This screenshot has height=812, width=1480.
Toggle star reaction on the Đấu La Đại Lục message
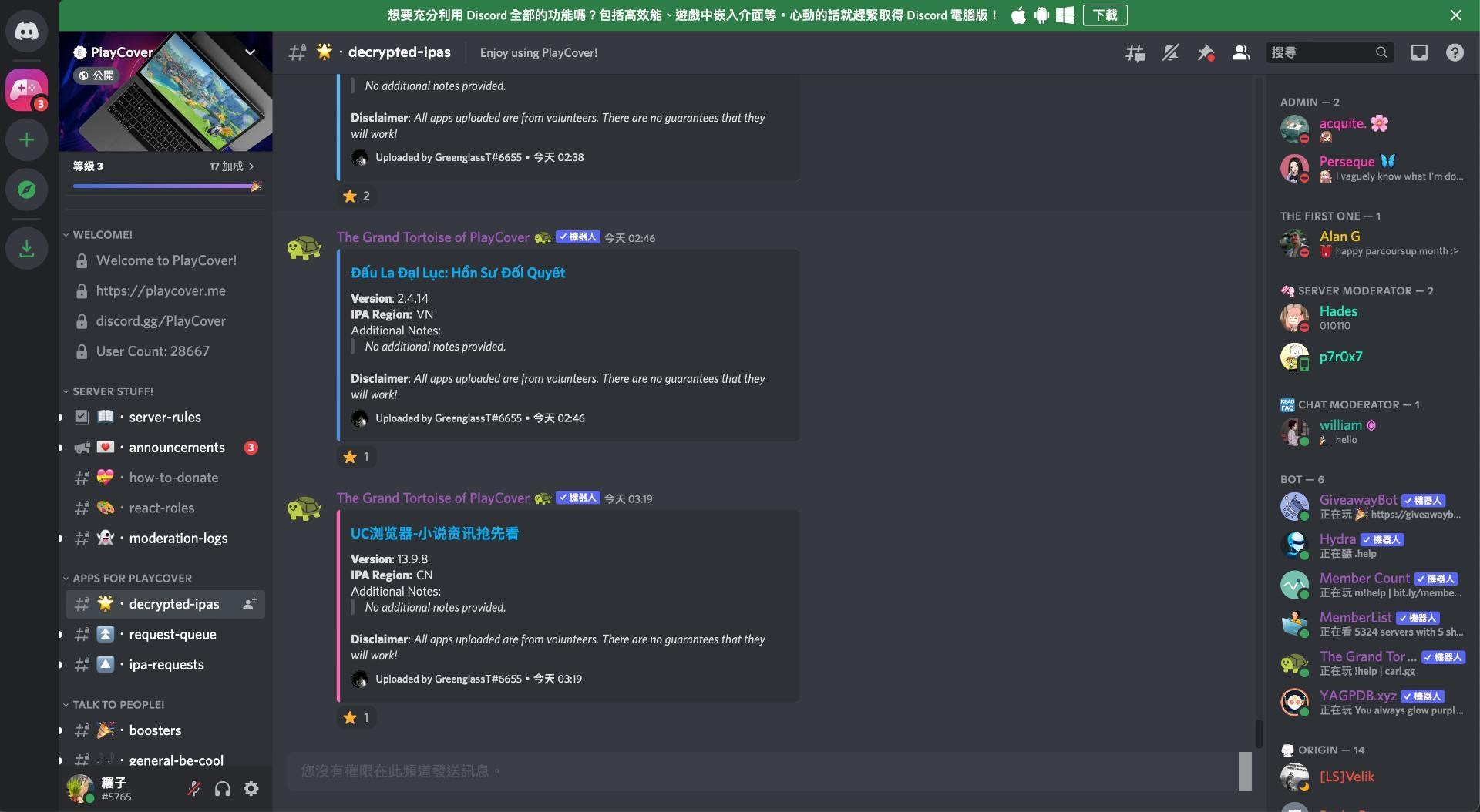click(357, 457)
